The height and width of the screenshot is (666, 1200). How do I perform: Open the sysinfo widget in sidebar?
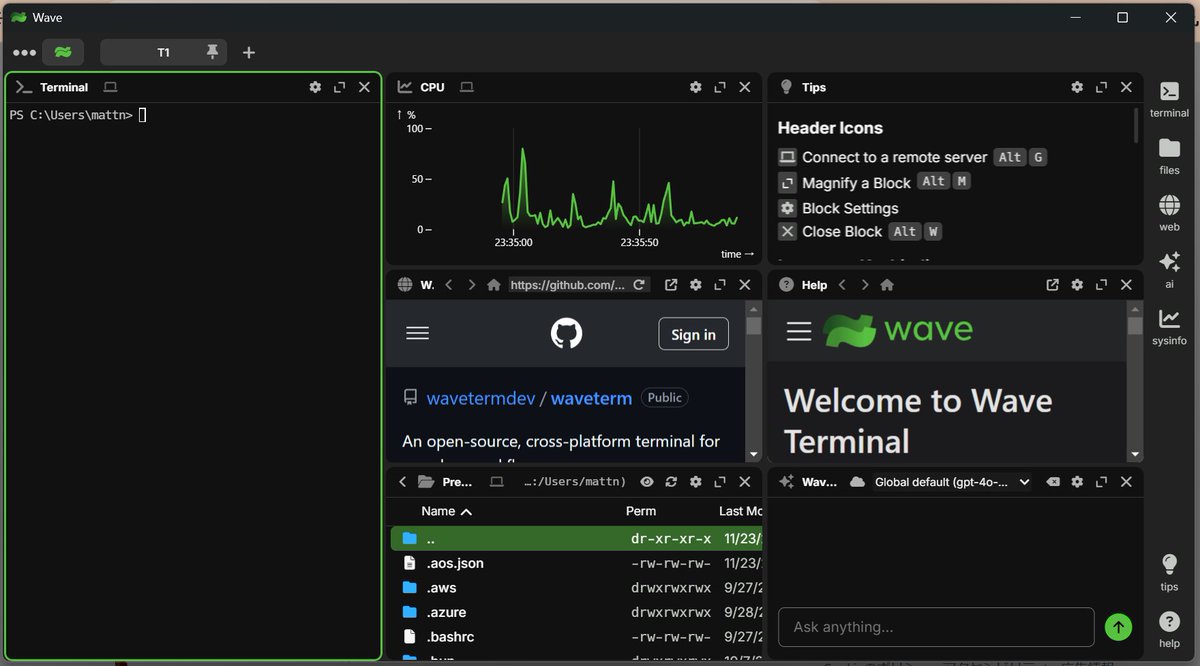[1169, 327]
